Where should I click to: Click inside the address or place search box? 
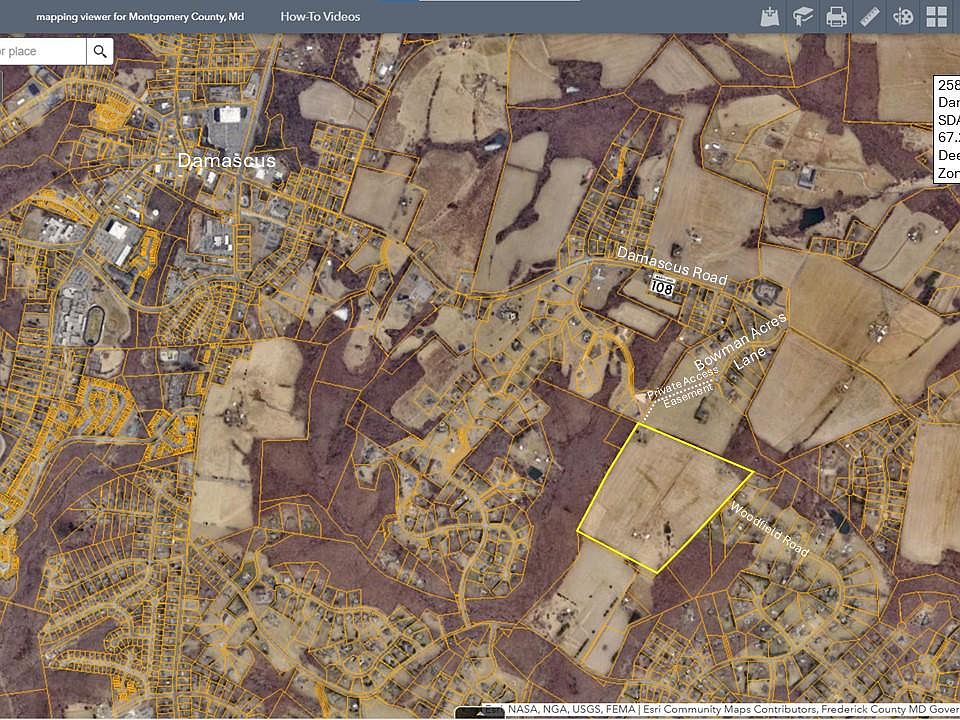40,51
